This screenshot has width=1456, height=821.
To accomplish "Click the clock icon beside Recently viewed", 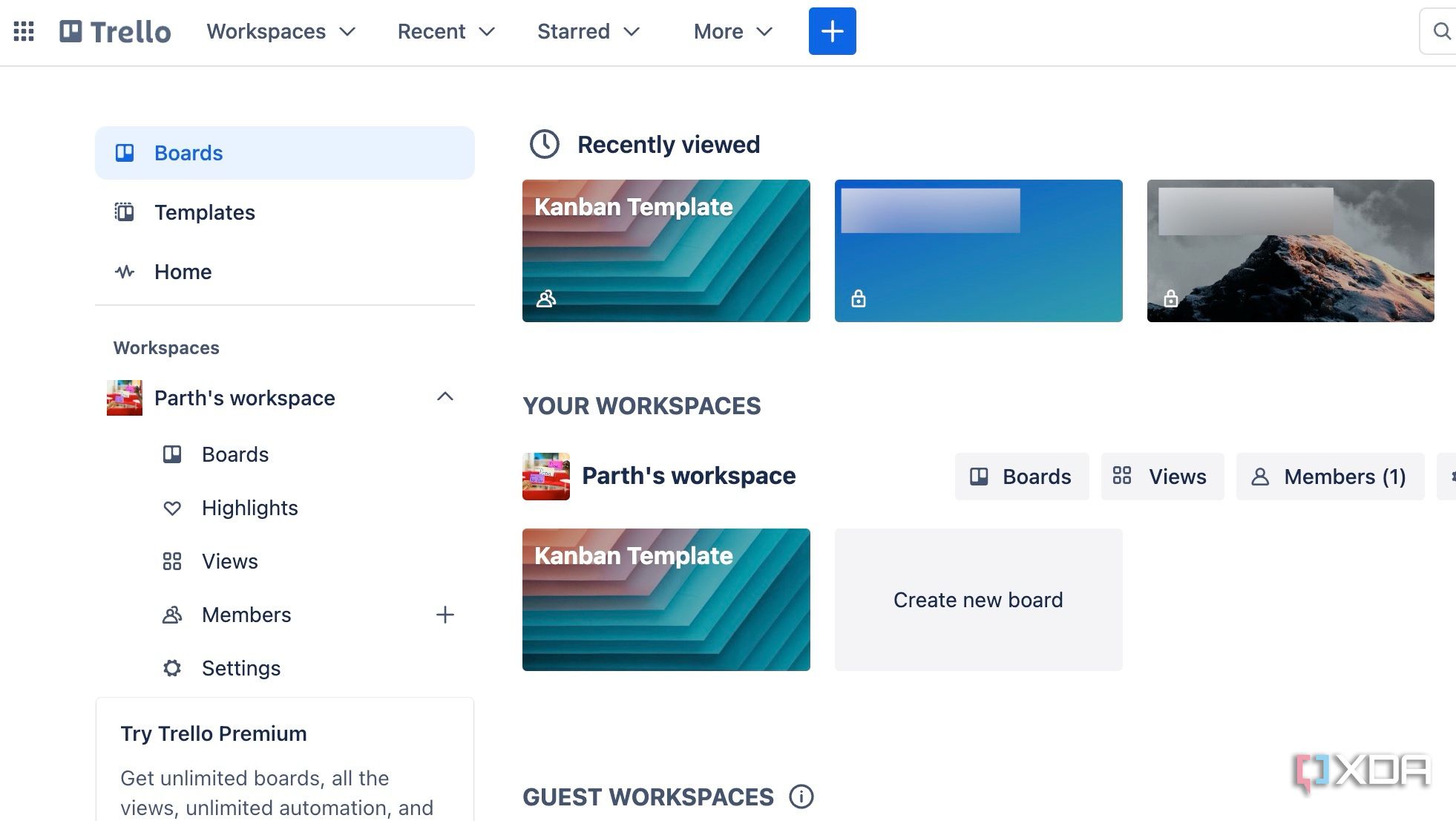I will 544,144.
